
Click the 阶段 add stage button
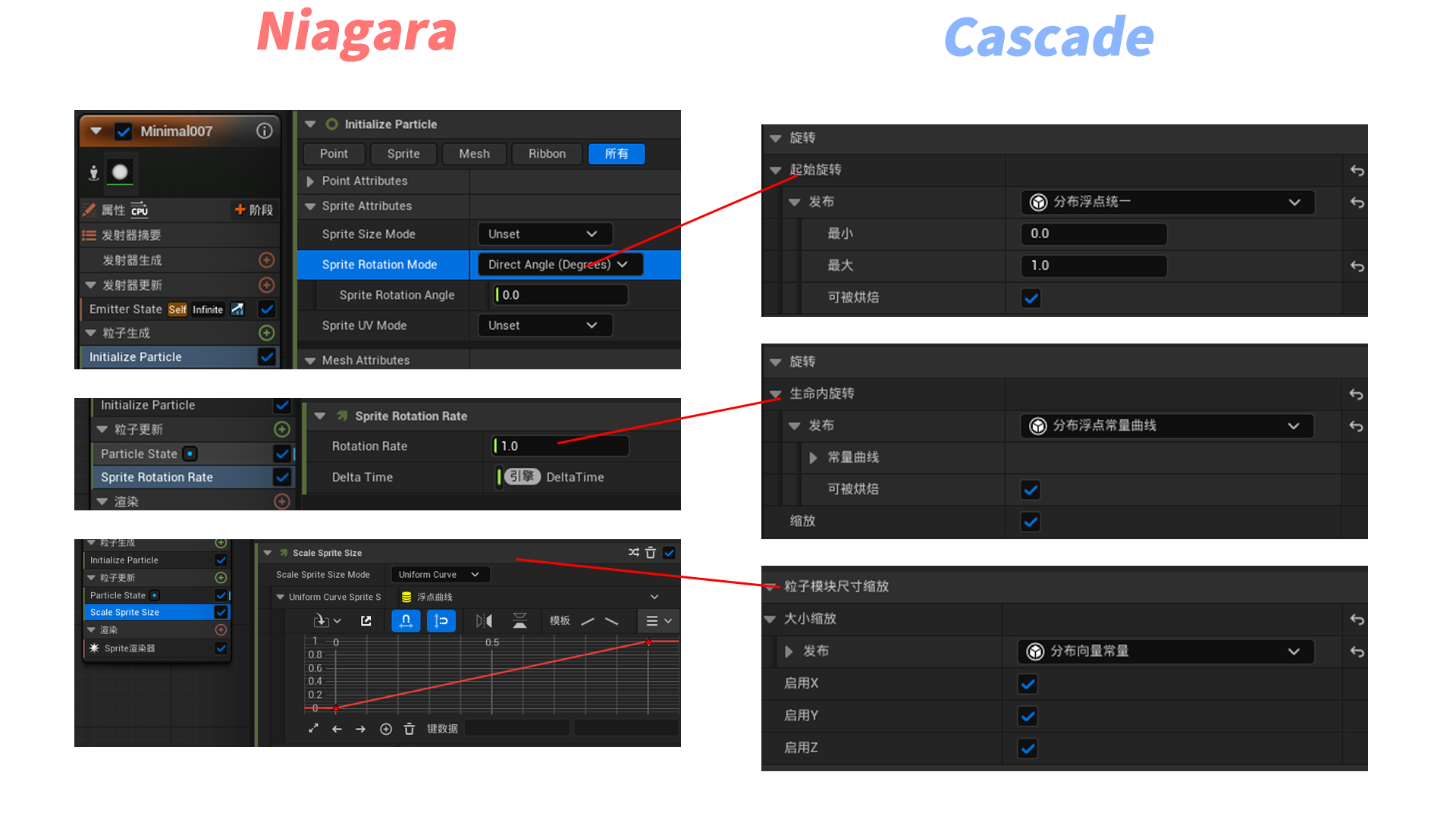point(254,210)
